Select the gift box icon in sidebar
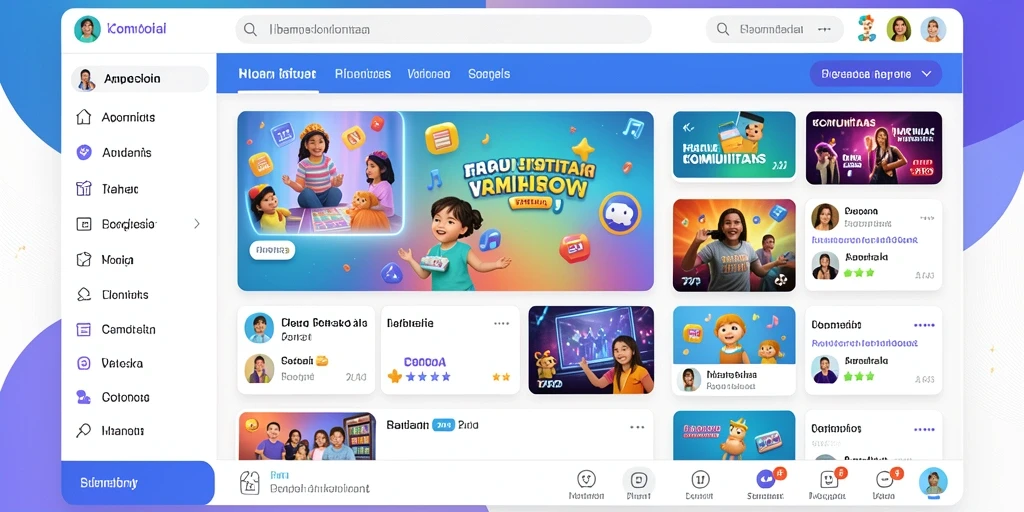Screen dimensions: 1024x512 click(x=84, y=189)
